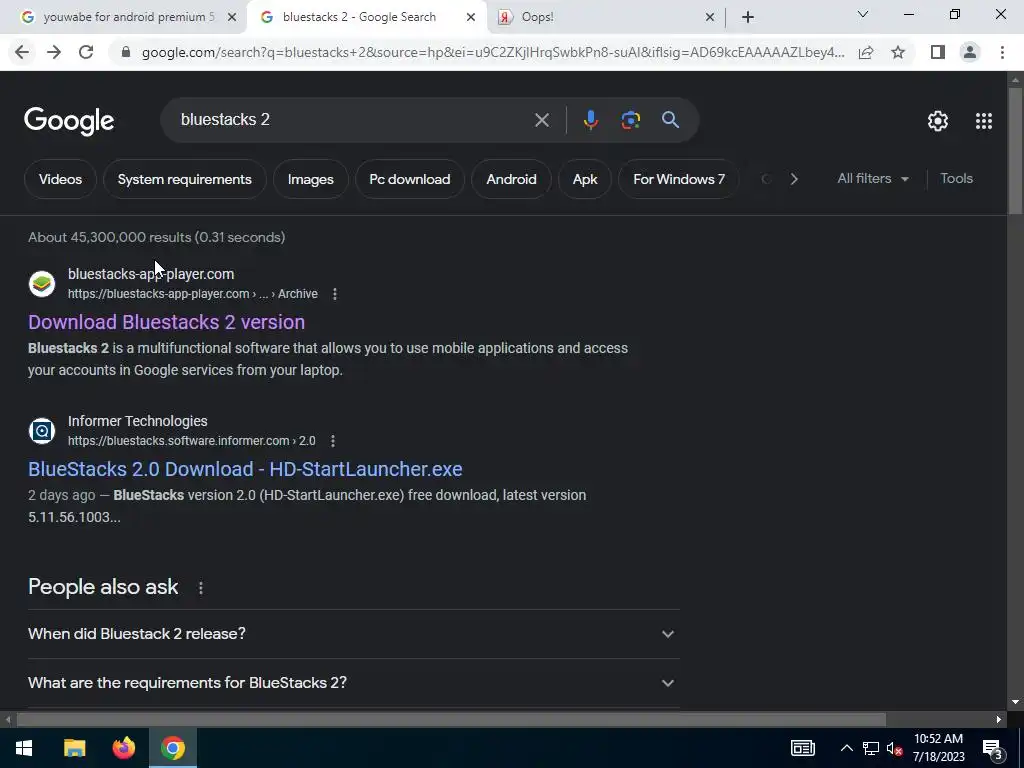Open People also ask options menu

click(200, 588)
